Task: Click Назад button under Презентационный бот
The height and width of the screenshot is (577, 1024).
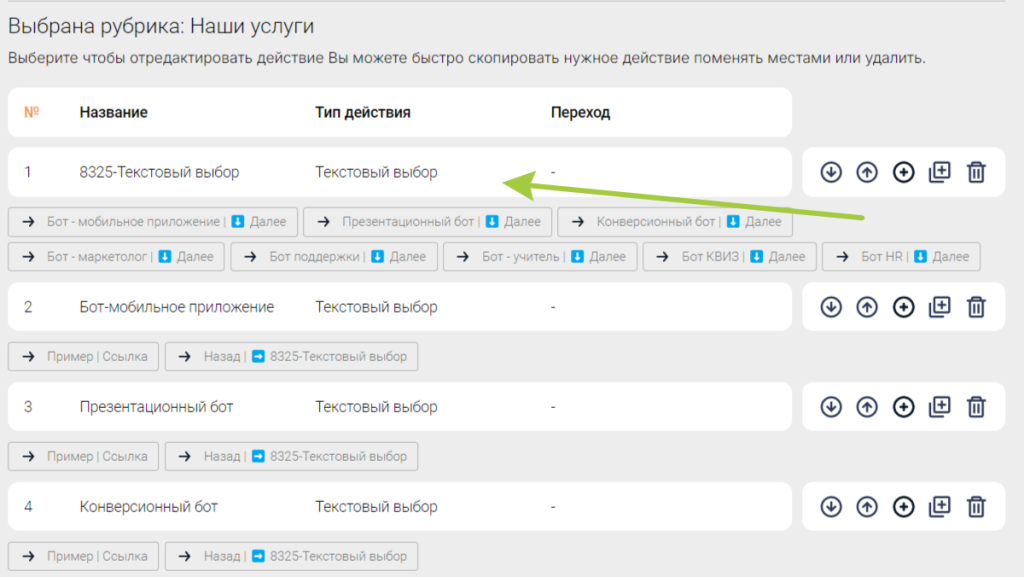Action: coord(291,456)
